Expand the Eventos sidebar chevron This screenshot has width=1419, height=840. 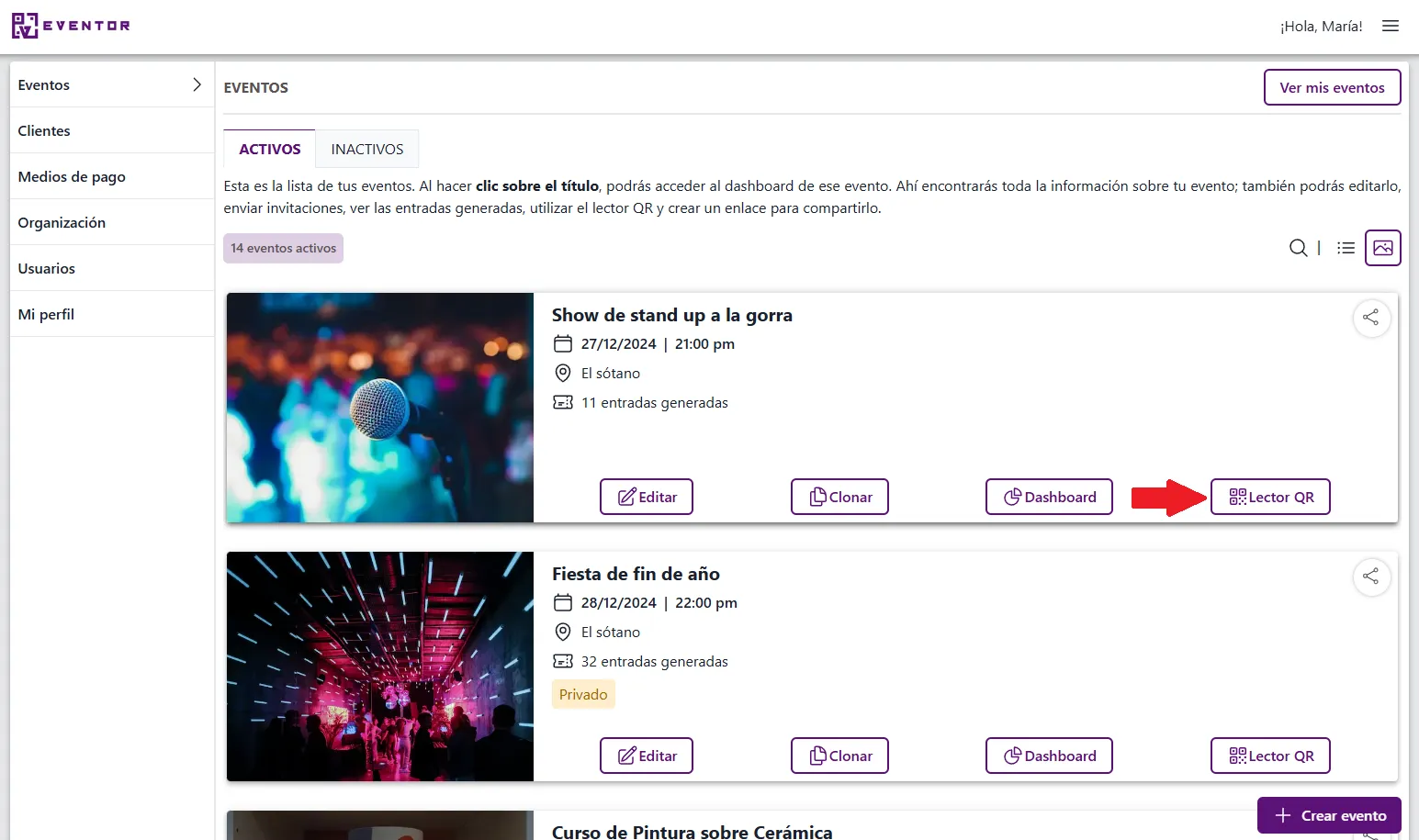(197, 84)
